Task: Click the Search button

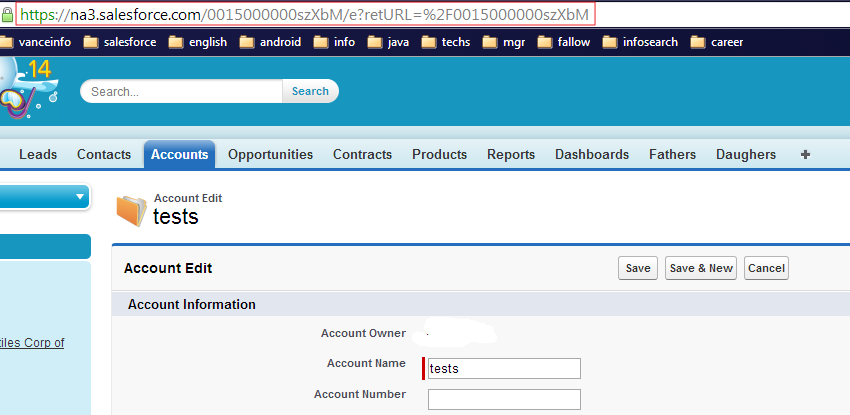Action: (x=310, y=91)
